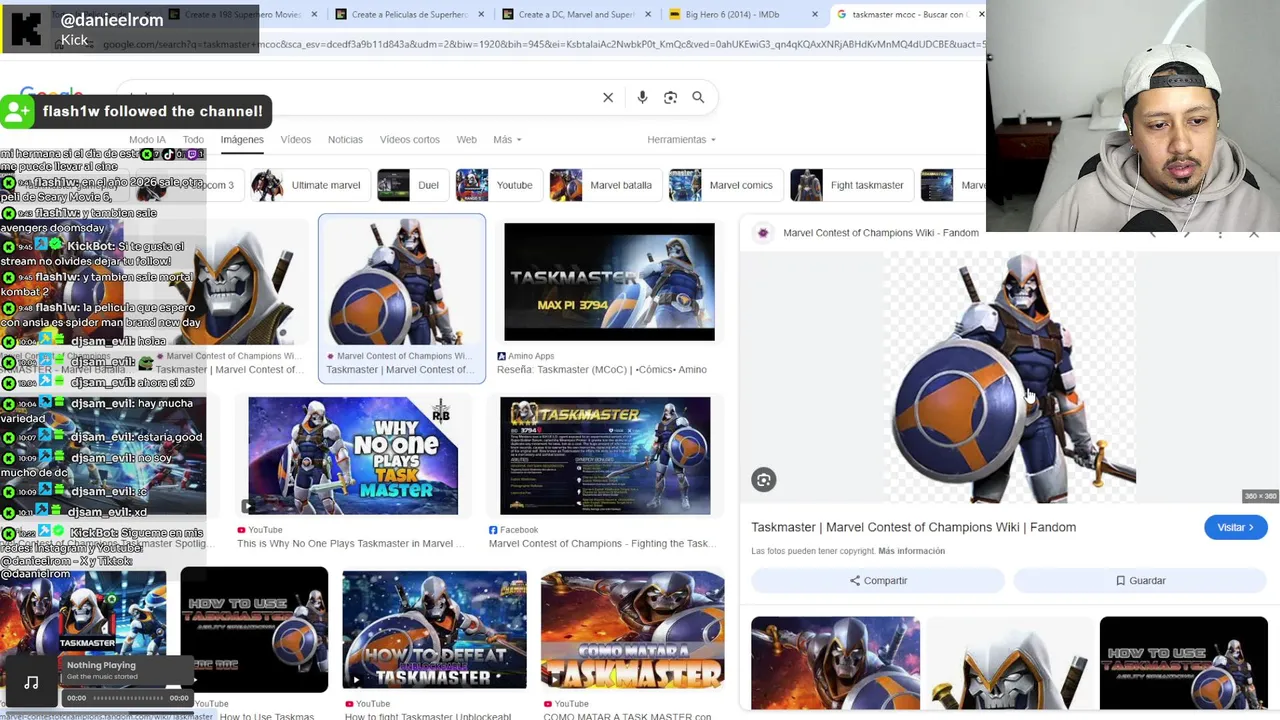Click the Guardar save button
1280x720 pixels.
[1140, 580]
